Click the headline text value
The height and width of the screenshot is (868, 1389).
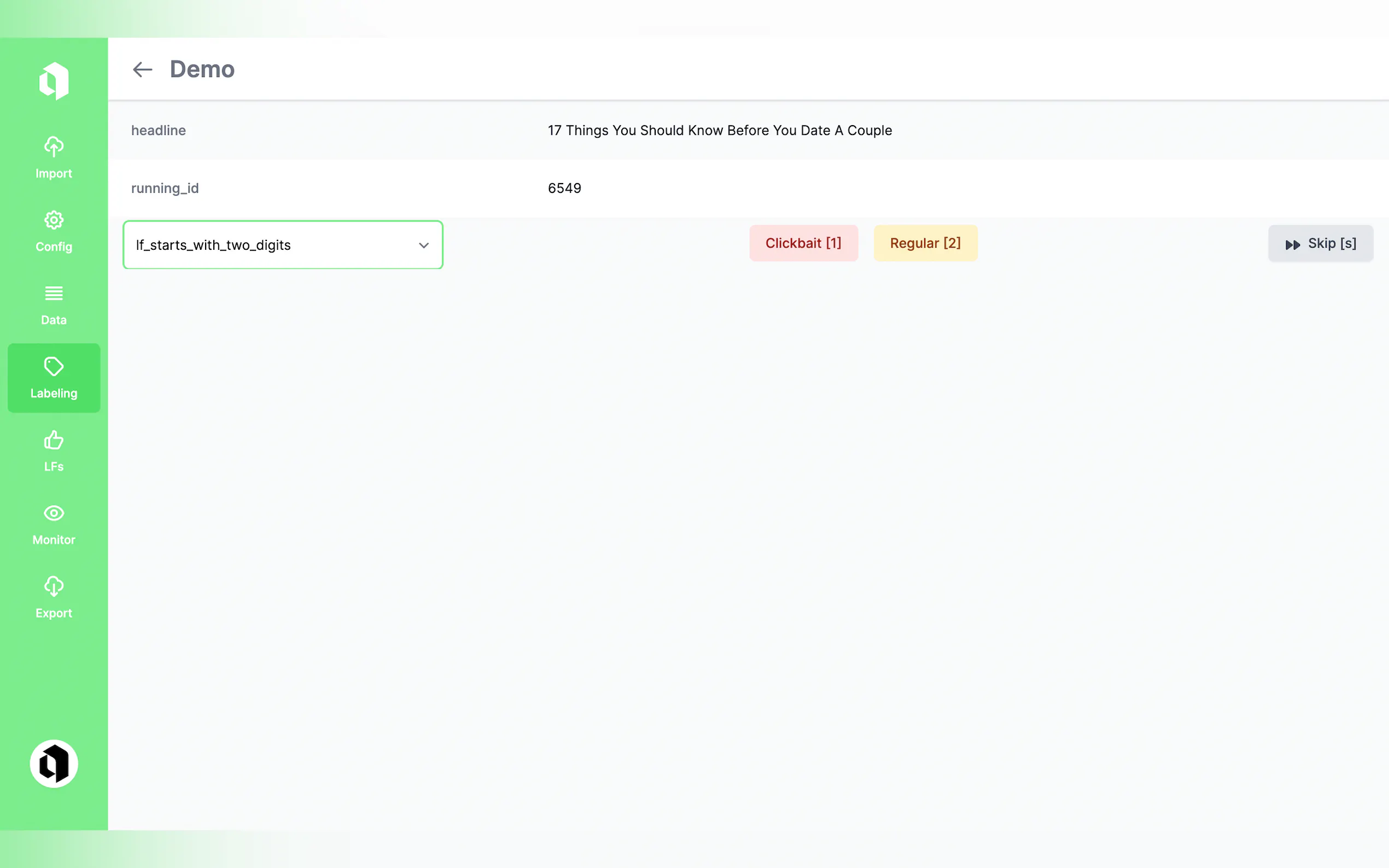[719, 130]
